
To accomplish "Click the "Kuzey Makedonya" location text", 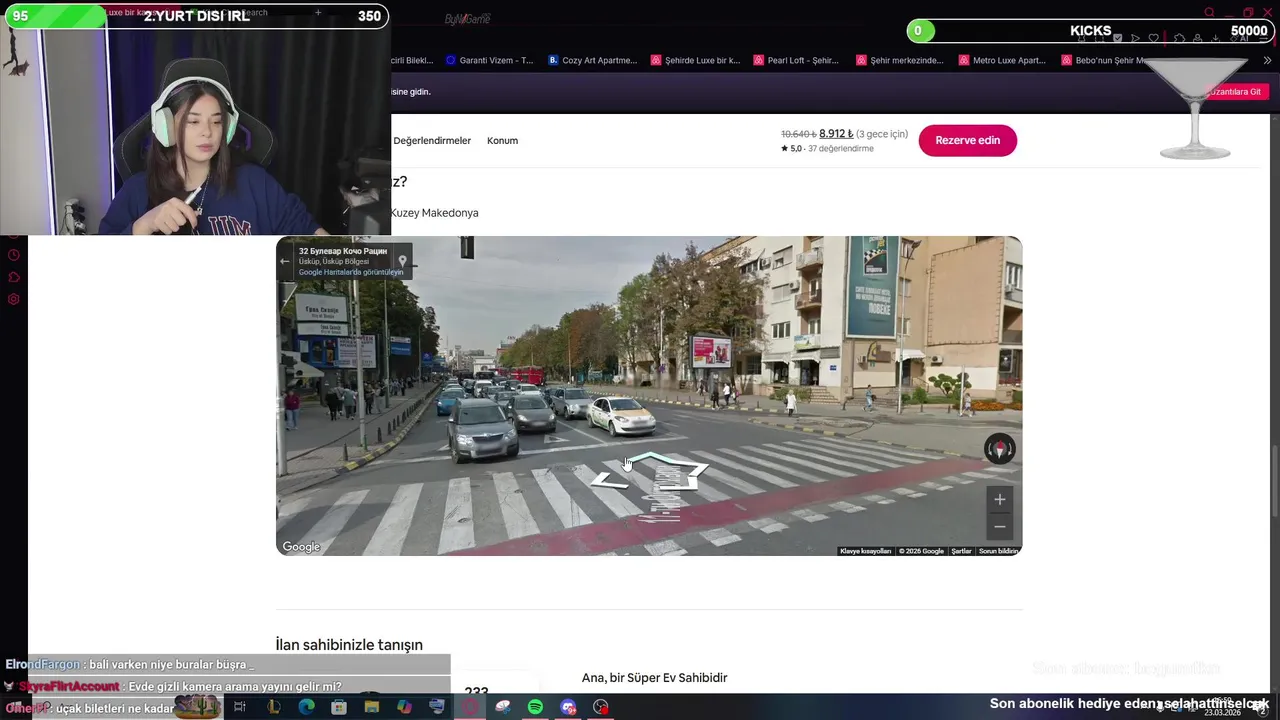I will pos(434,213).
